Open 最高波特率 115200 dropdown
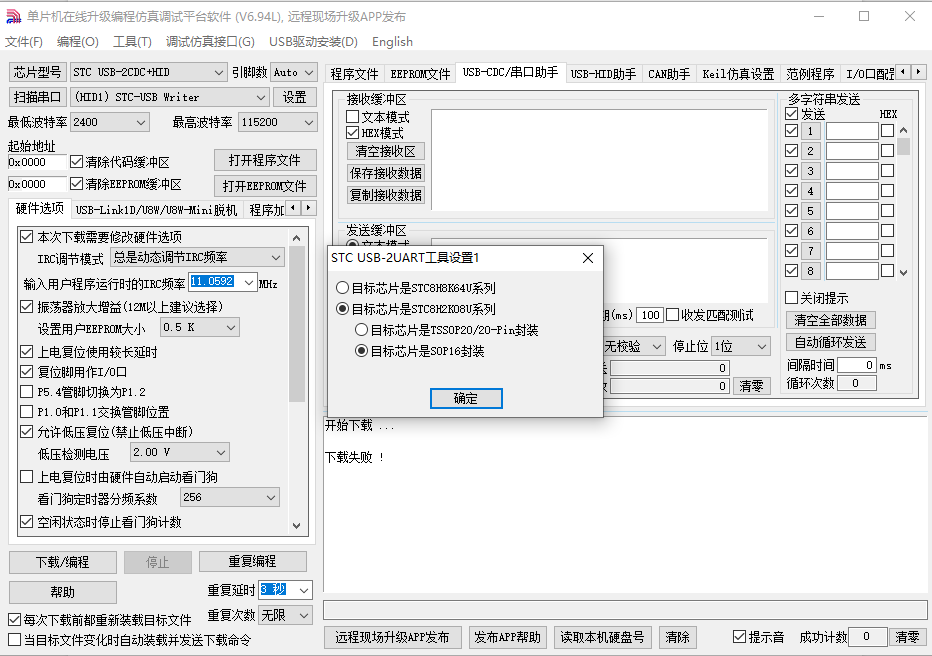The image size is (932, 656). pos(277,122)
